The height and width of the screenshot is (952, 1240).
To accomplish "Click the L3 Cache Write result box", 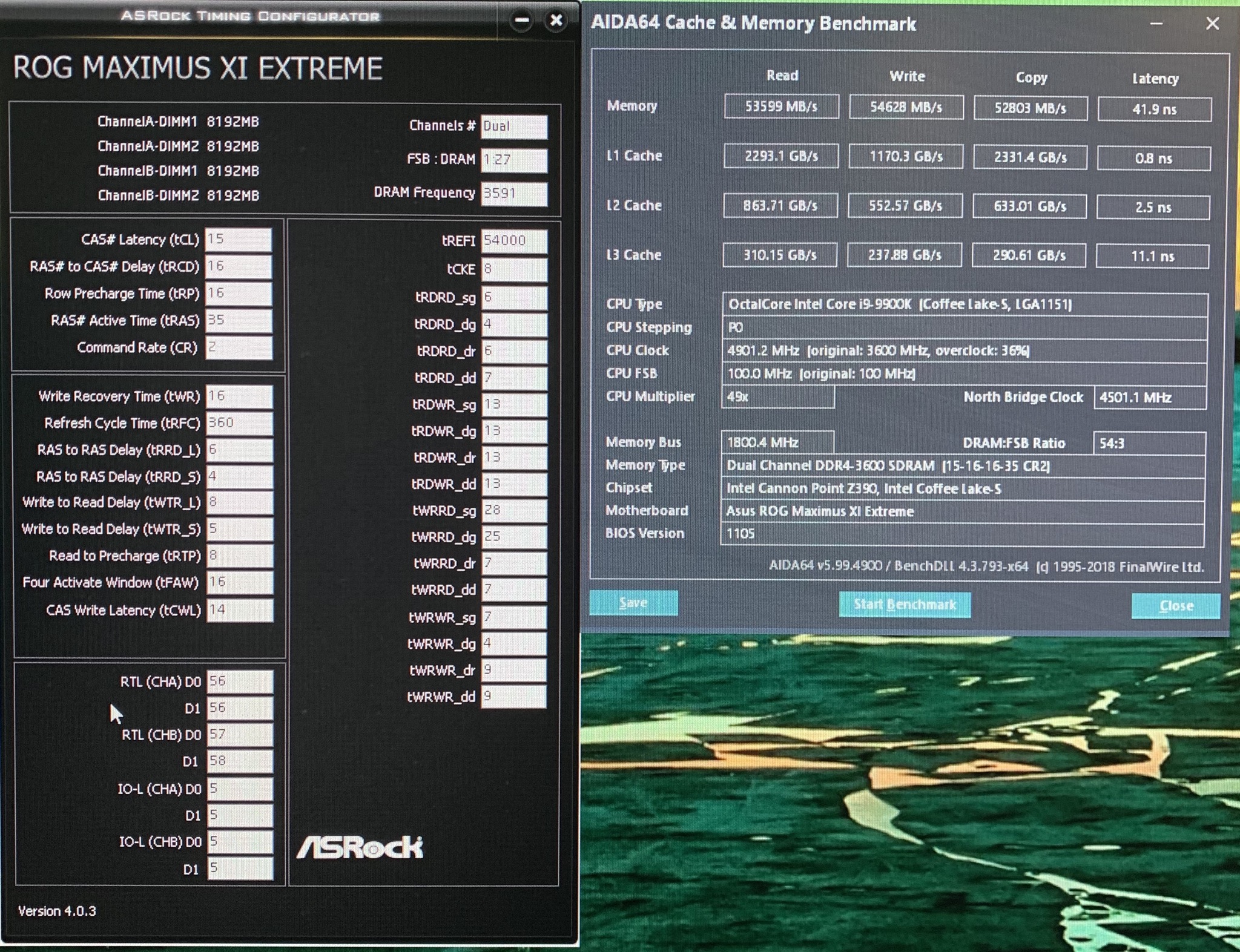I will [904, 255].
